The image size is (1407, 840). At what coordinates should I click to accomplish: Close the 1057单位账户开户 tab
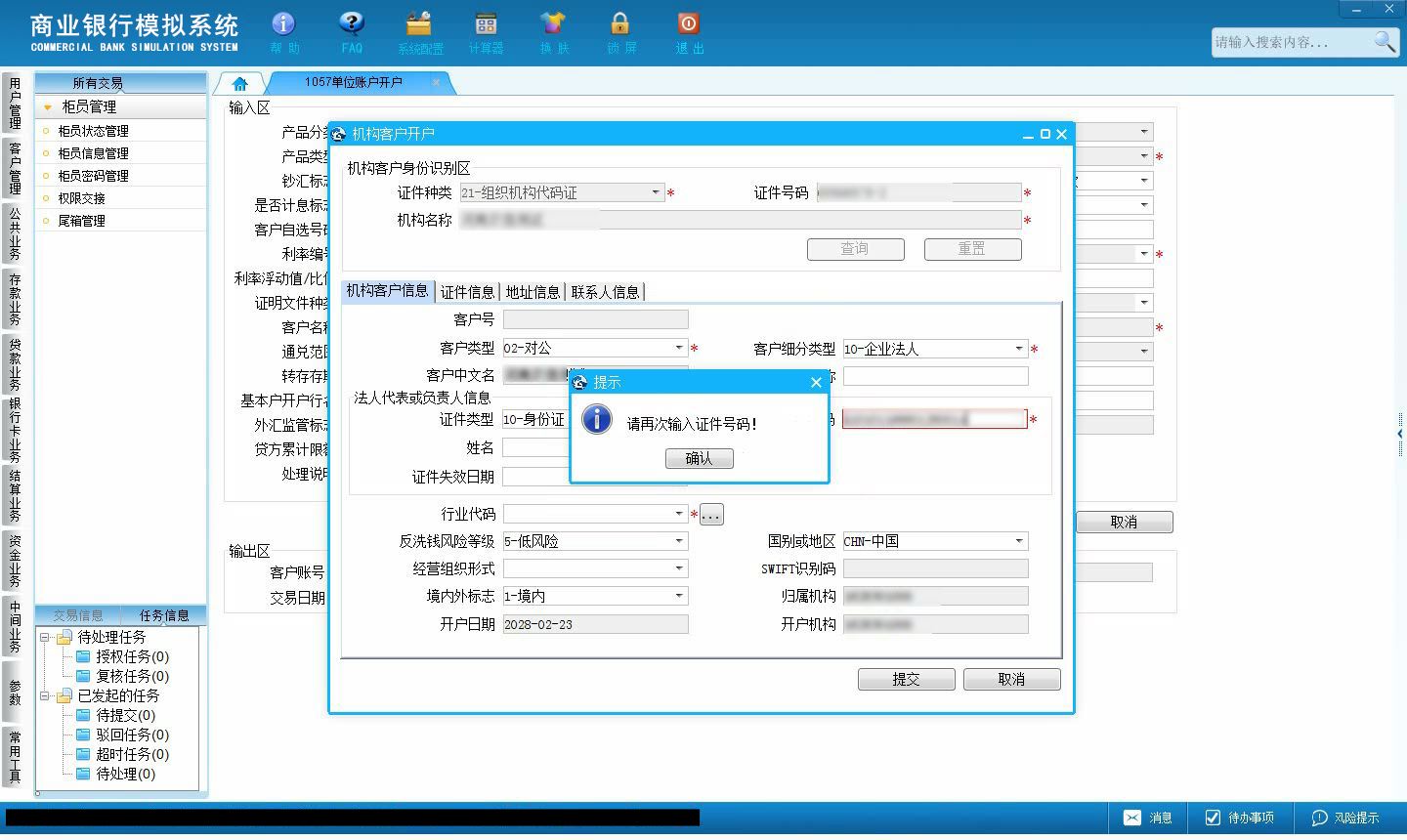436,82
